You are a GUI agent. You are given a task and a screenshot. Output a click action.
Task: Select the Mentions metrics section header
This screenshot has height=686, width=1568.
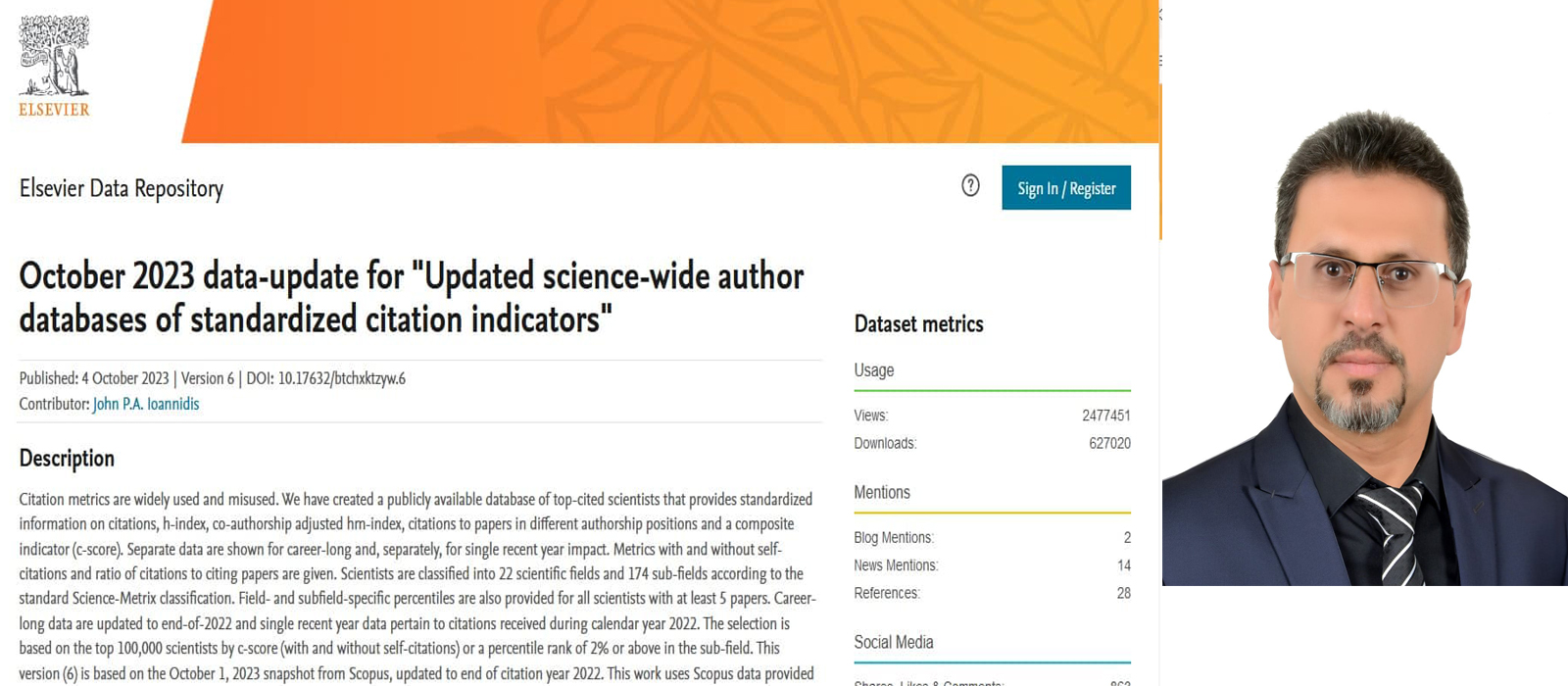[882, 492]
